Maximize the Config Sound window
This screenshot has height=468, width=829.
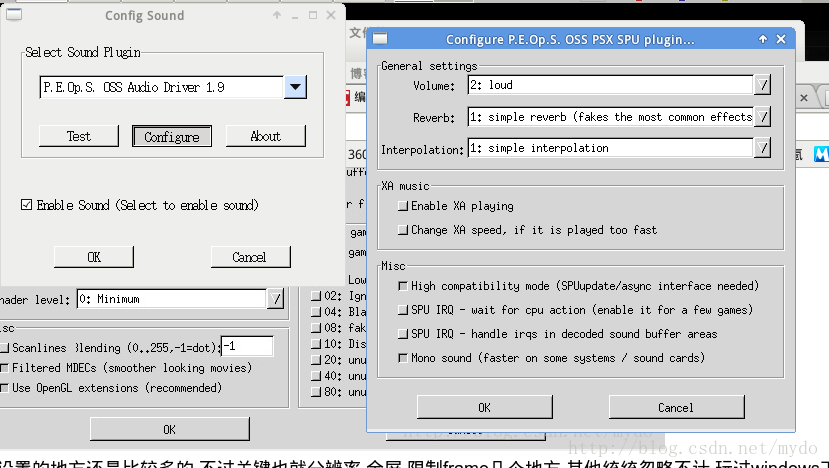coord(313,15)
